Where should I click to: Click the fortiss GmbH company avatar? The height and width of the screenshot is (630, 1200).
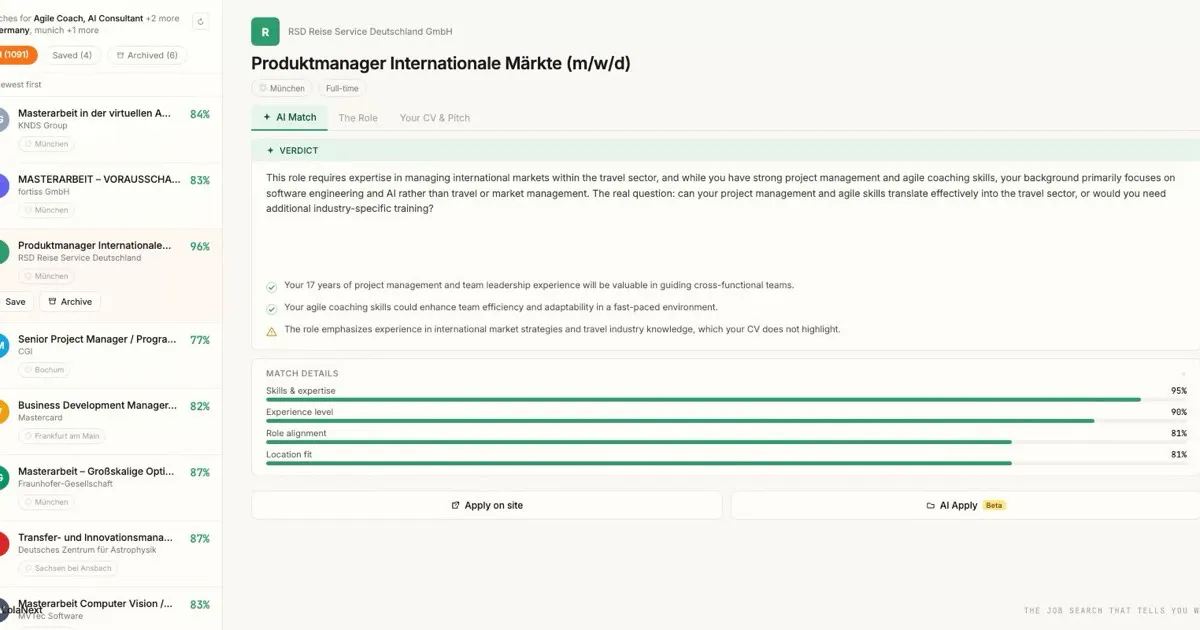[x=3, y=185]
